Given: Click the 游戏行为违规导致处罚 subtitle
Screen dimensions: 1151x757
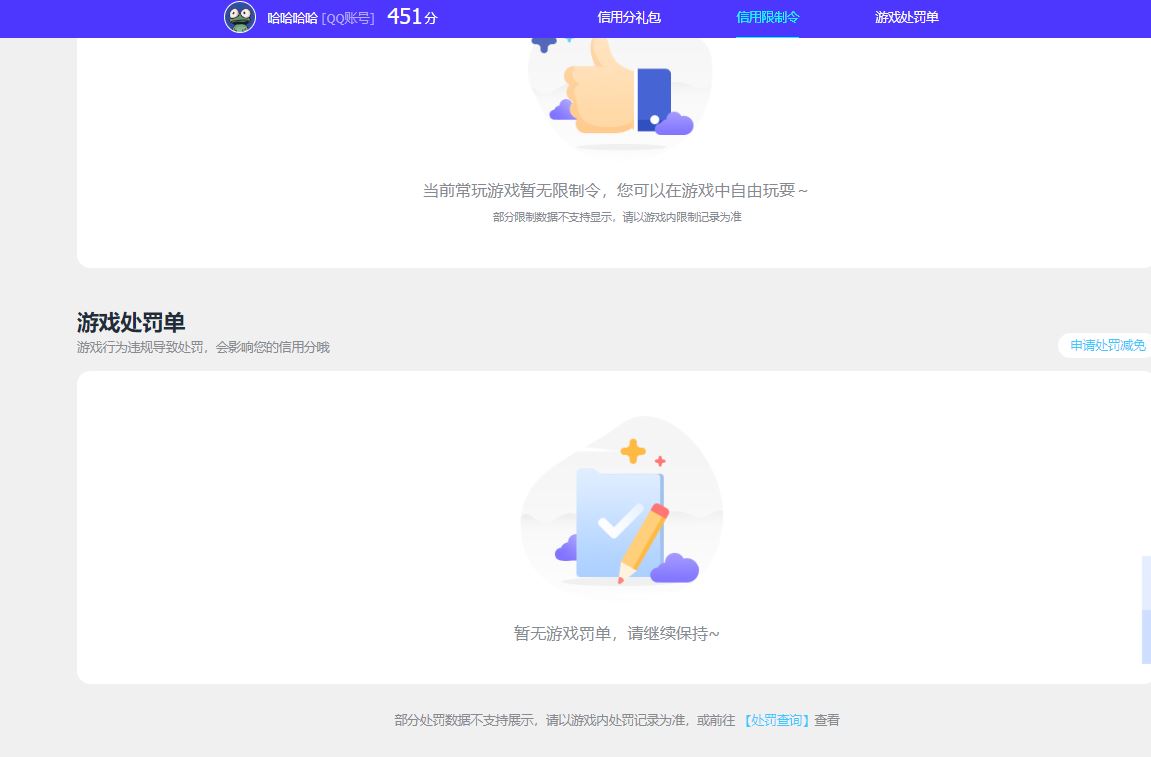Looking at the screenshot, I should pyautogui.click(x=203, y=347).
